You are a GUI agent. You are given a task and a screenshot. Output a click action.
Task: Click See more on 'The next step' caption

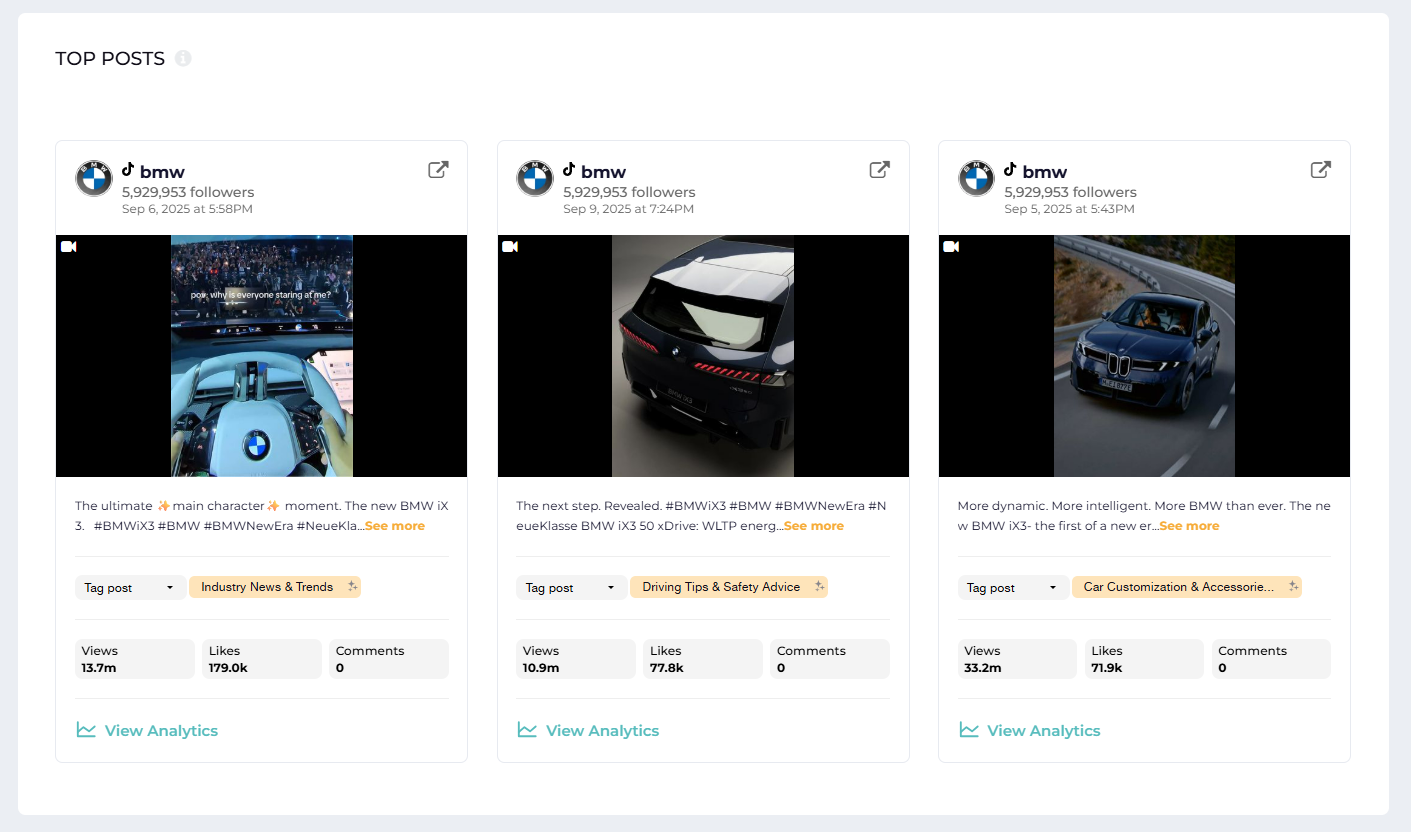(814, 526)
